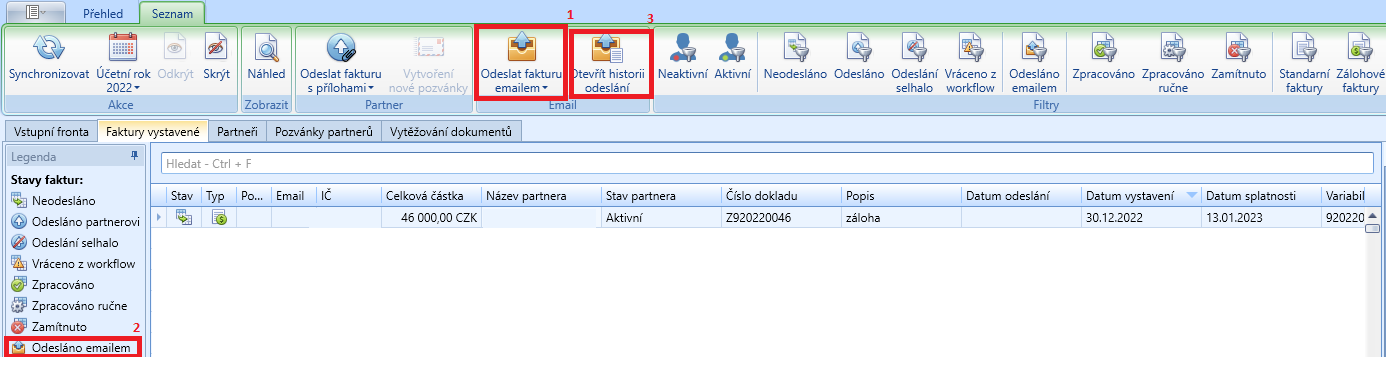Click Odesláno emailem legend entry
The image size is (1386, 383).
point(72,347)
